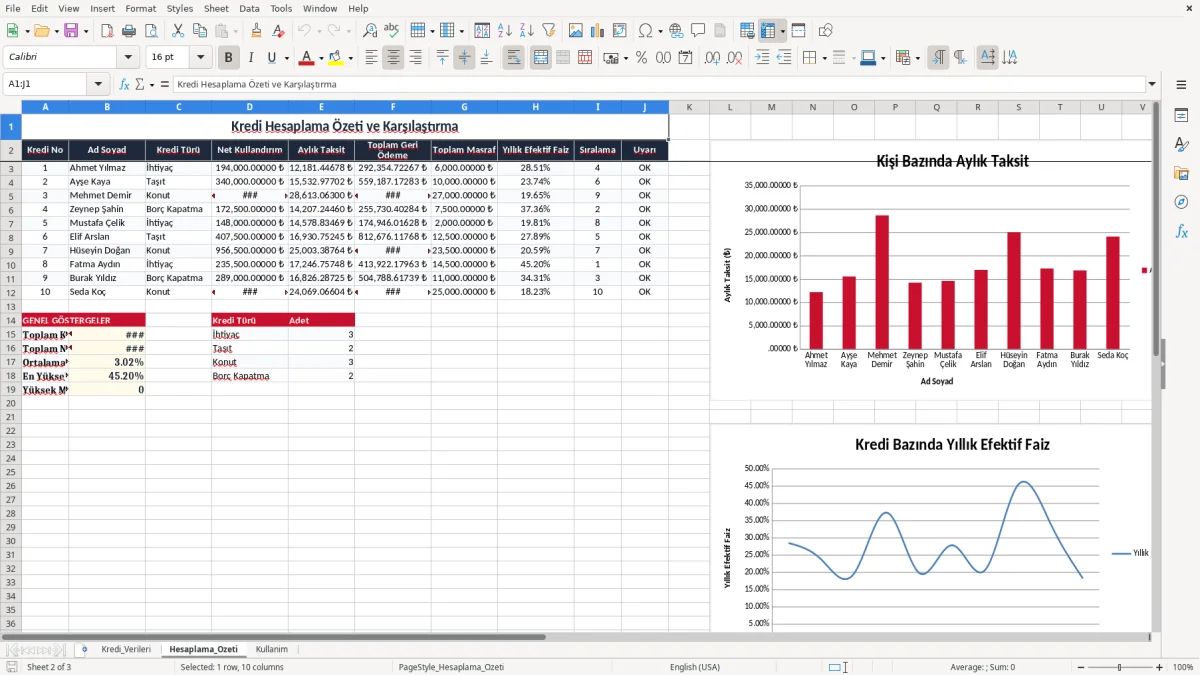Toggle Italic formatting

(251, 58)
